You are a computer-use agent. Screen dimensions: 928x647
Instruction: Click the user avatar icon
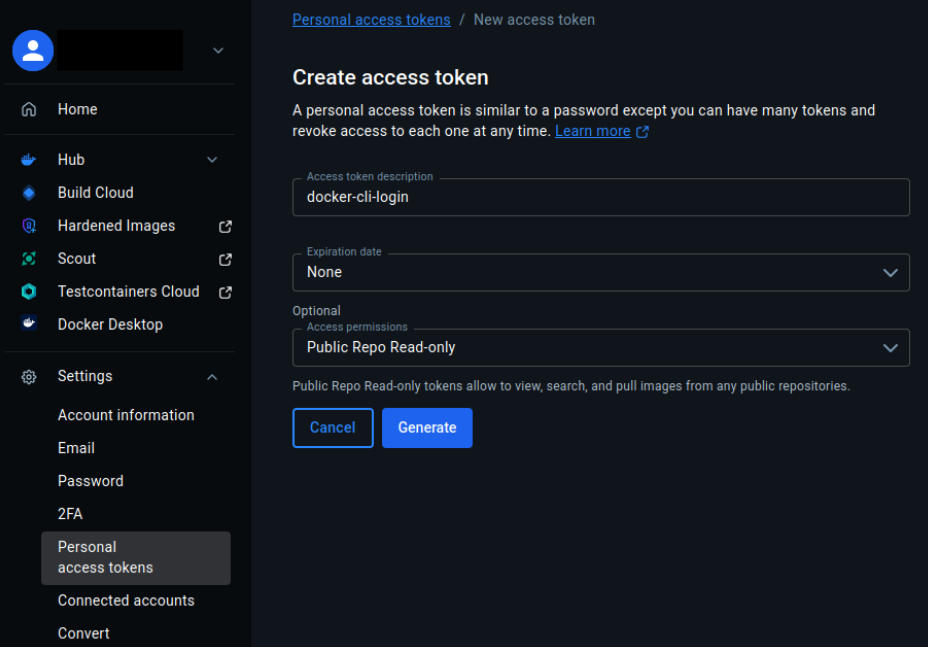(x=33, y=50)
